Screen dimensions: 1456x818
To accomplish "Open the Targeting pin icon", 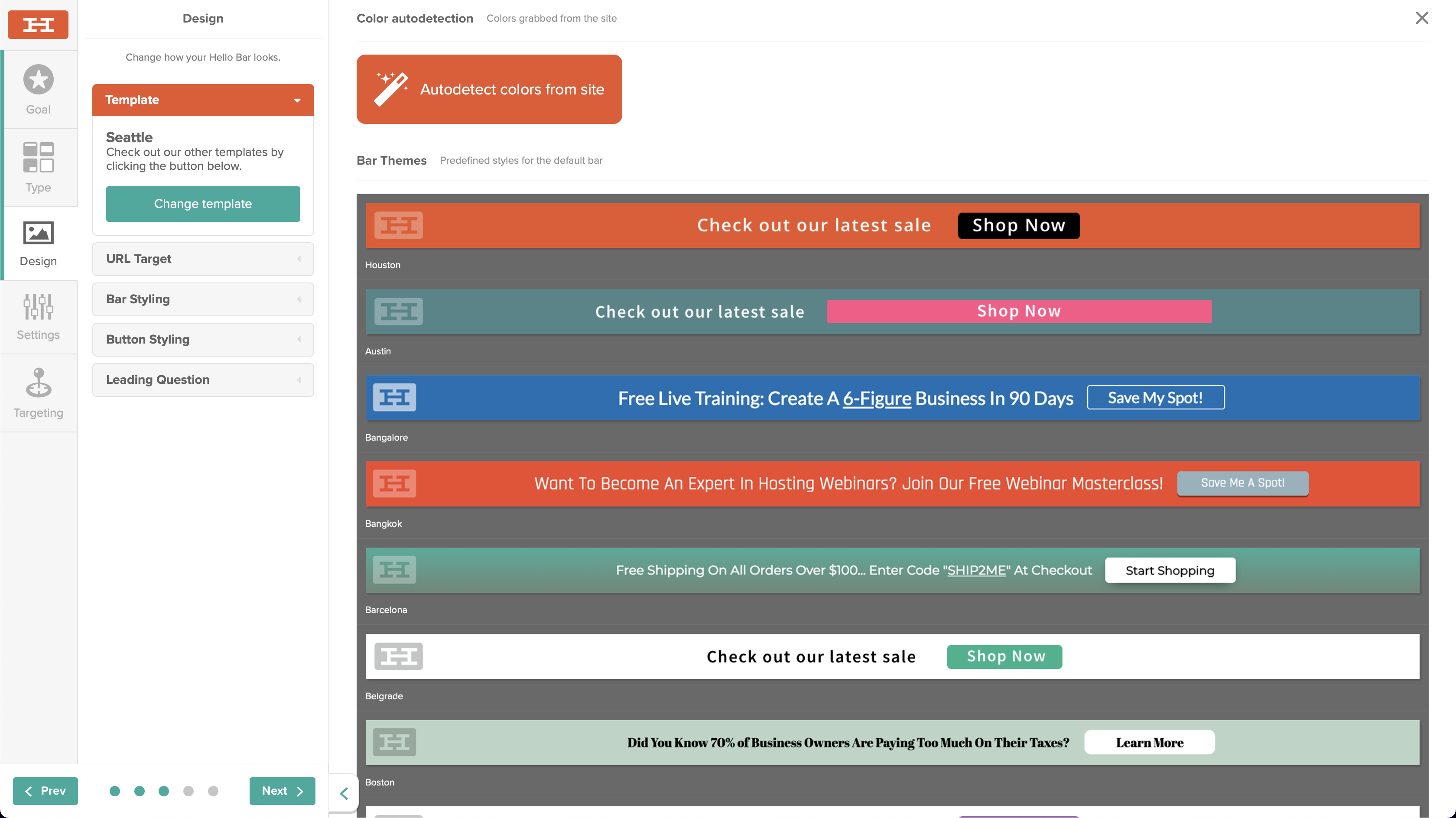I will coord(38,383).
